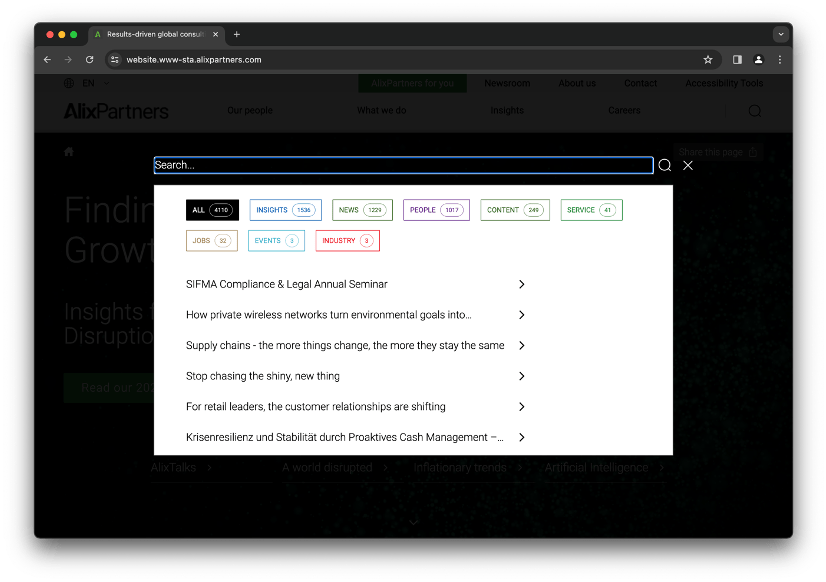Filter results by INDUSTRY

coord(348,241)
